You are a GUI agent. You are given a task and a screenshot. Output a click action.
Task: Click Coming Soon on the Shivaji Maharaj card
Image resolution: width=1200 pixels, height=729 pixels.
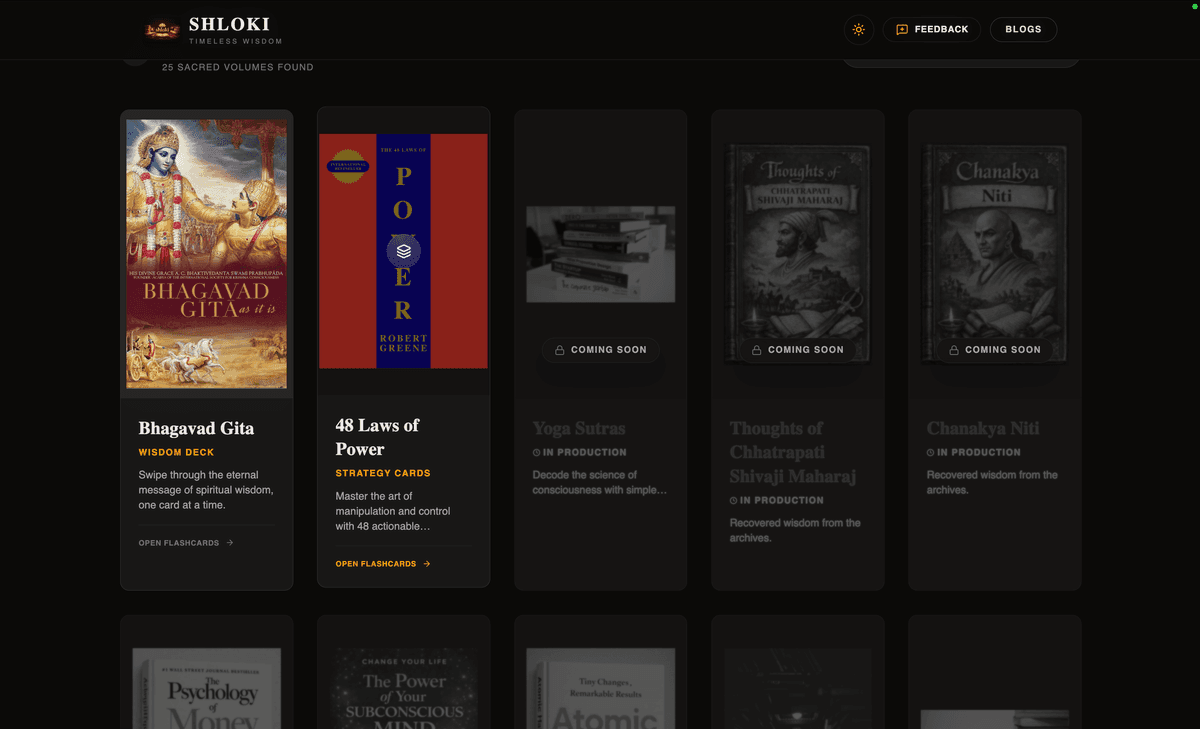pyautogui.click(x=805, y=350)
